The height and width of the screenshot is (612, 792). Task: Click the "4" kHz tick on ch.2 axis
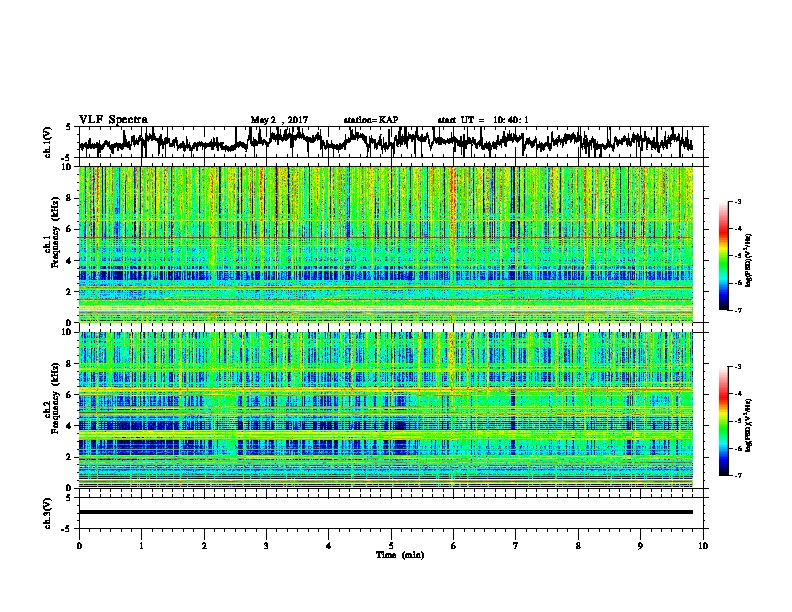[69, 426]
